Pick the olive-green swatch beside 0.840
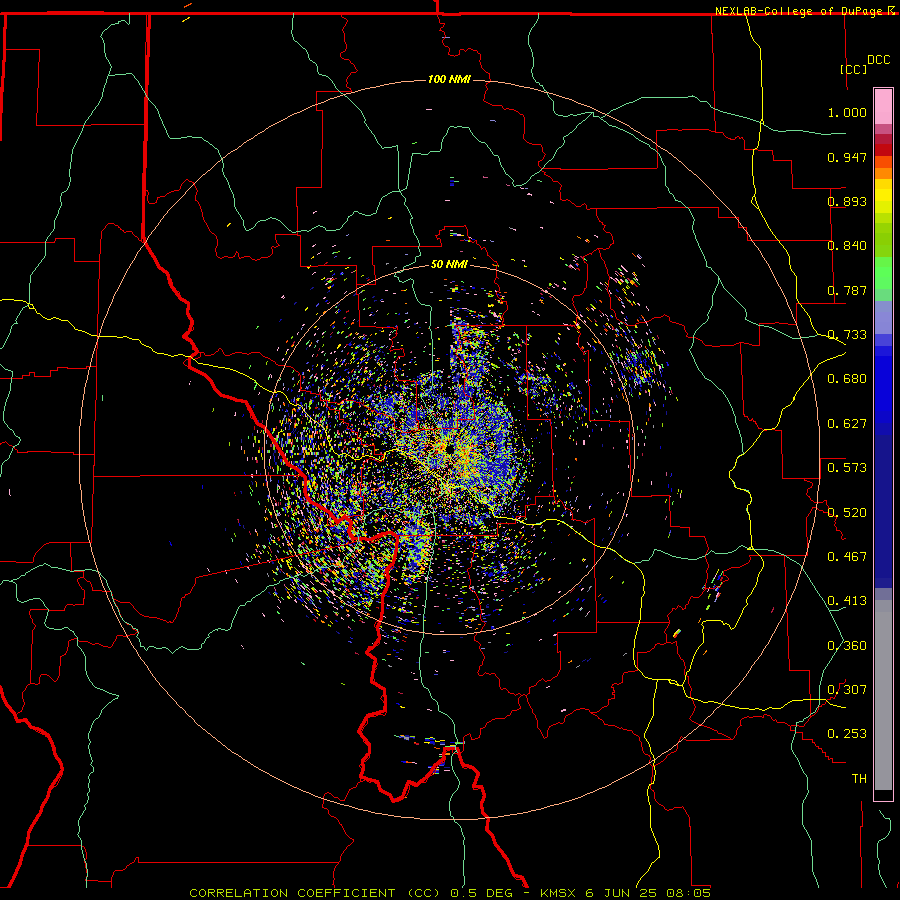Viewport: 900px width, 900px height. (883, 240)
